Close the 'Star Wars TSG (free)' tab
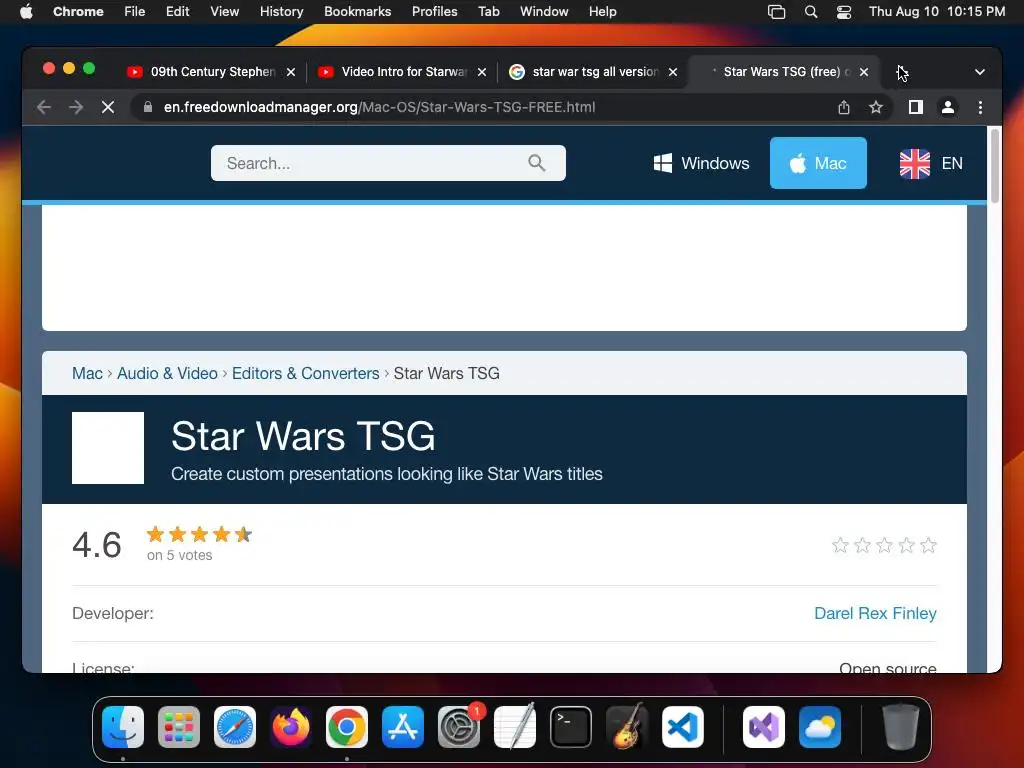The height and width of the screenshot is (768, 1024). (x=864, y=72)
